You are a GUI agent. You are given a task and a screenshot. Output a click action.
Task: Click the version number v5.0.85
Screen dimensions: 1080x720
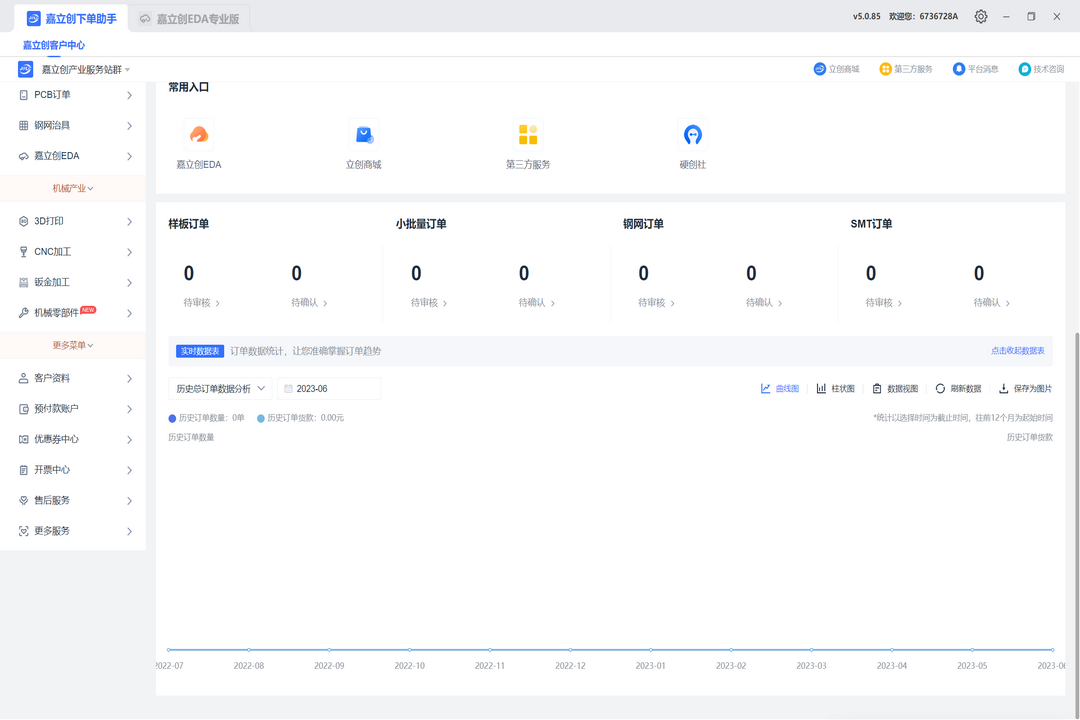click(x=866, y=17)
